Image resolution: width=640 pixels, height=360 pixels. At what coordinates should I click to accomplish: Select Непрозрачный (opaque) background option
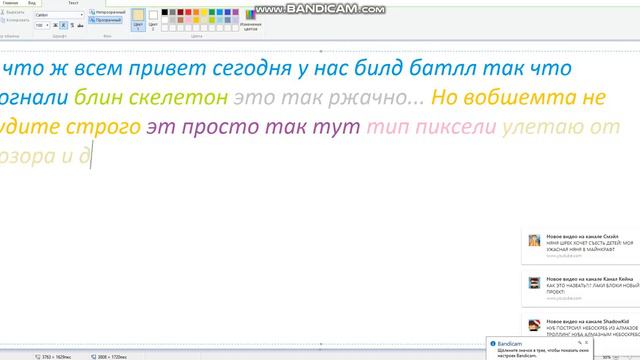[x=107, y=12]
